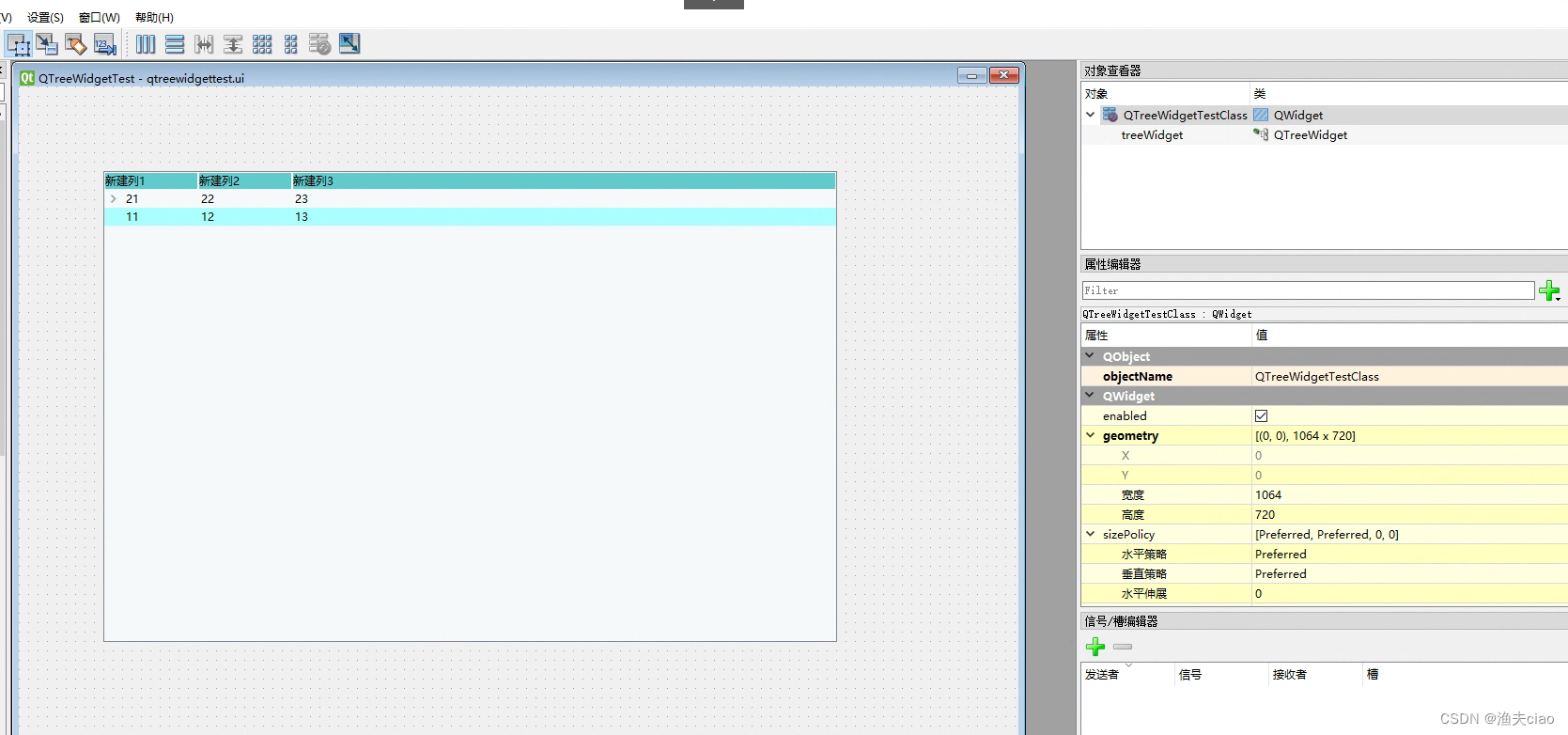The width and height of the screenshot is (1568, 735).
Task: Click the QTreeWidgetTestClass object icon
Action: [1110, 115]
